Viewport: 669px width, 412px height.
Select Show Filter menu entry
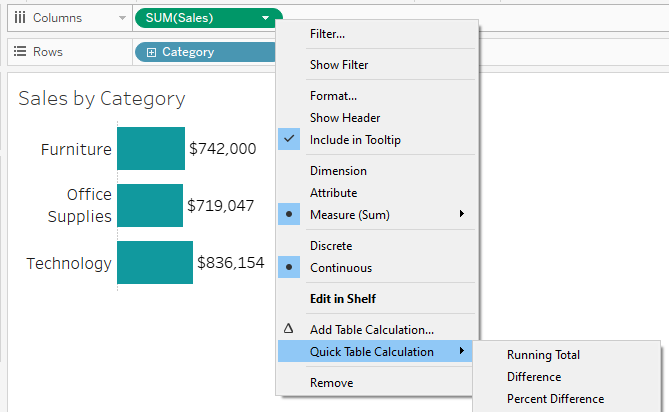[x=339, y=65]
